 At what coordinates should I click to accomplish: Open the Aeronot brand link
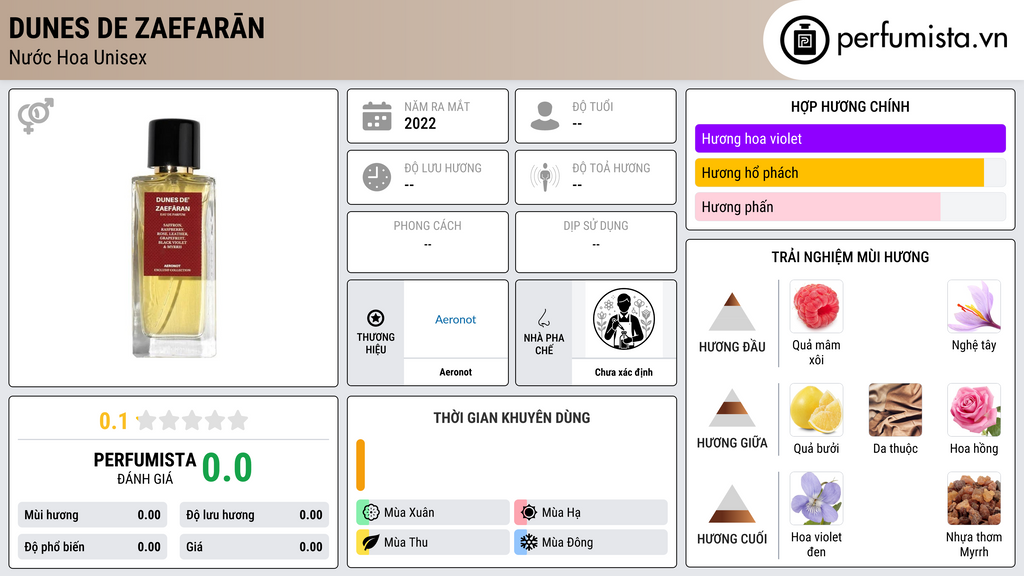coord(455,319)
